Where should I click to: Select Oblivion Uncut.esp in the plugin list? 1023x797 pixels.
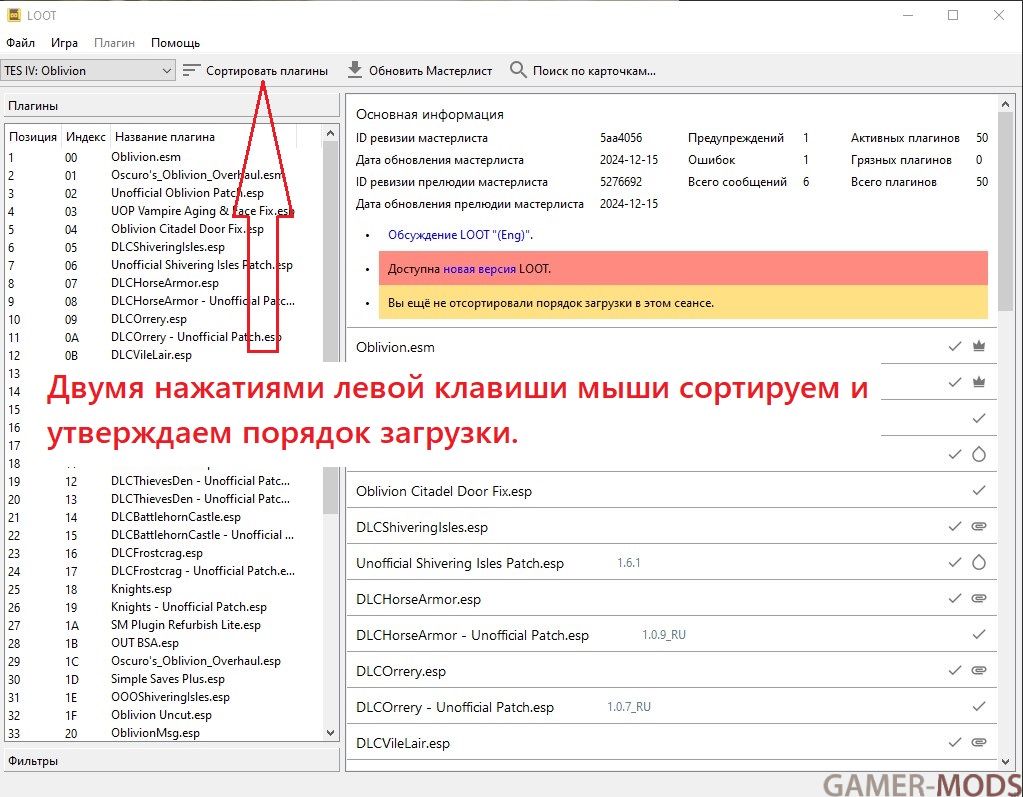coord(163,715)
